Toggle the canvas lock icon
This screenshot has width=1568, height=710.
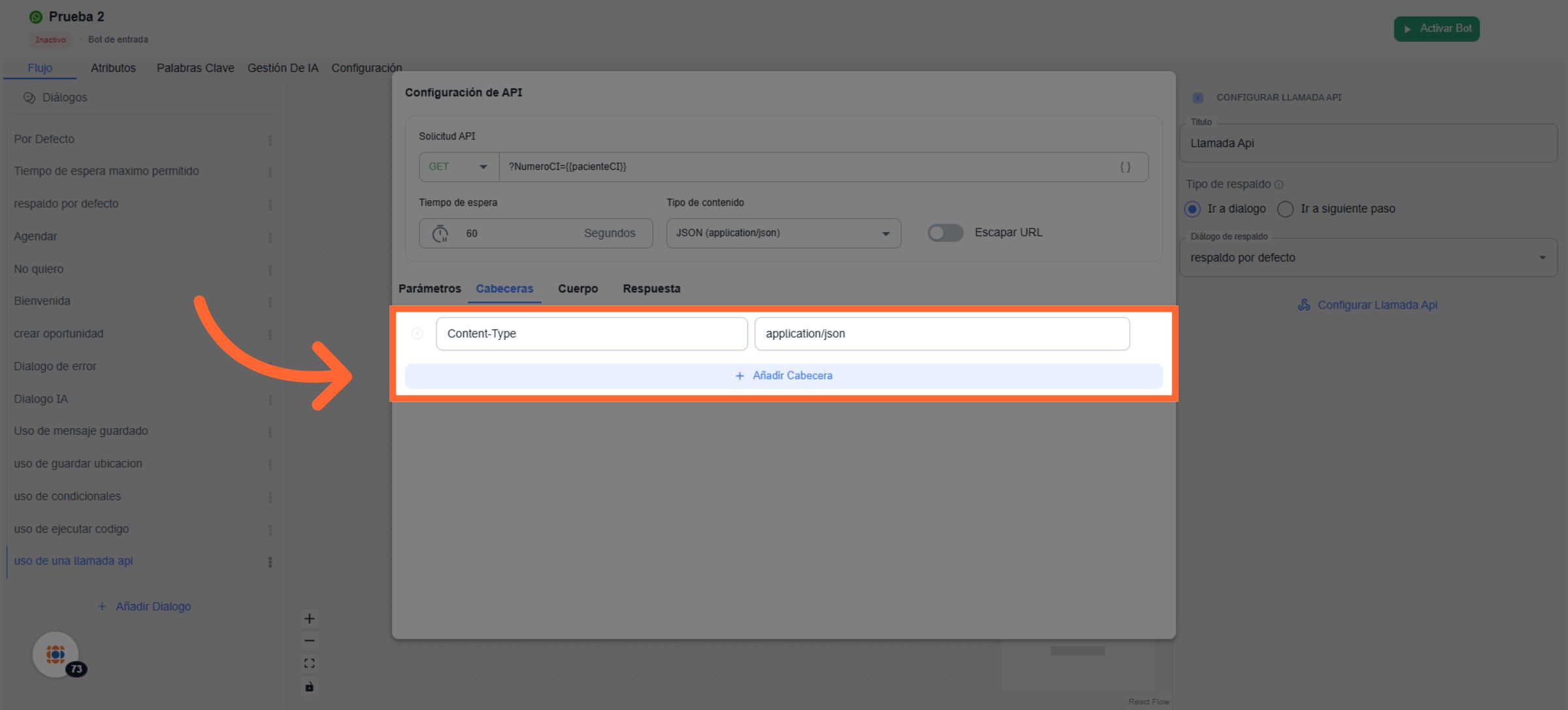click(x=309, y=686)
